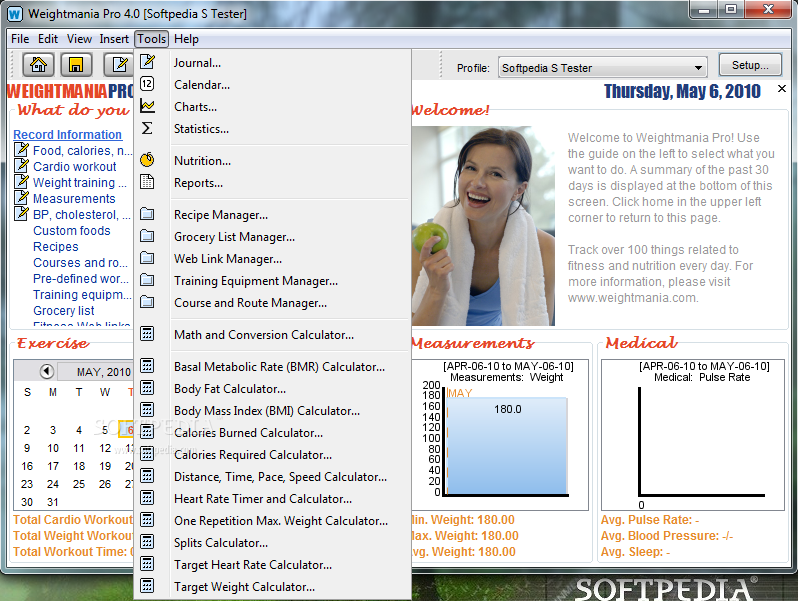Click the BMI Calculator icon
The image size is (798, 601).
tap(147, 410)
